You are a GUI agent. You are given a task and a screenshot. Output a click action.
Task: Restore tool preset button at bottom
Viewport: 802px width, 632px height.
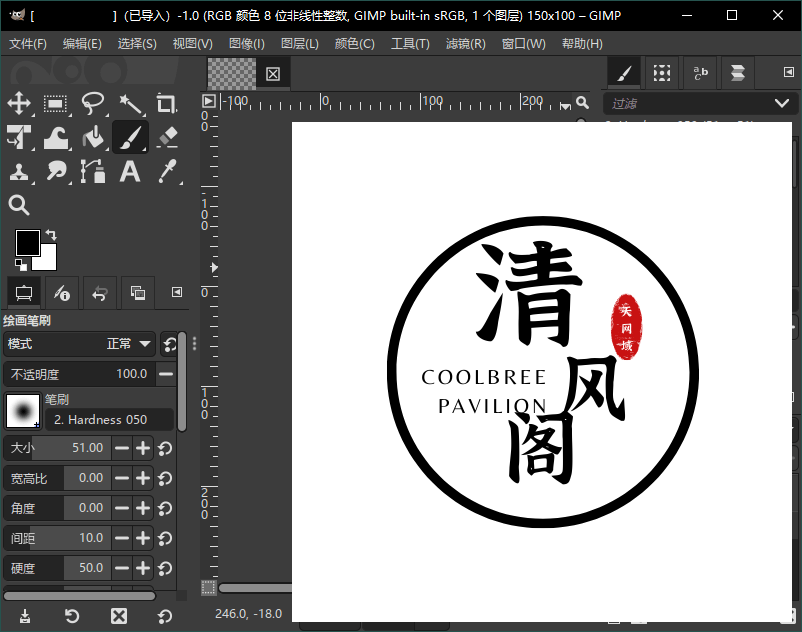pyautogui.click(x=72, y=616)
